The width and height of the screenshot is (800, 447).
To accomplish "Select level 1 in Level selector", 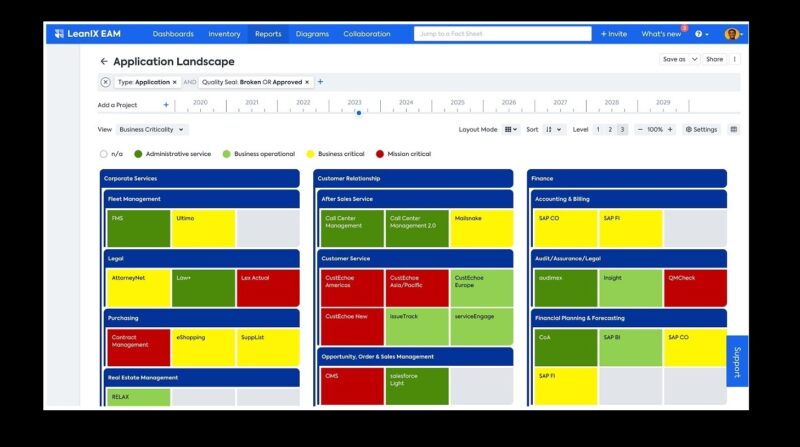I will click(x=598, y=129).
